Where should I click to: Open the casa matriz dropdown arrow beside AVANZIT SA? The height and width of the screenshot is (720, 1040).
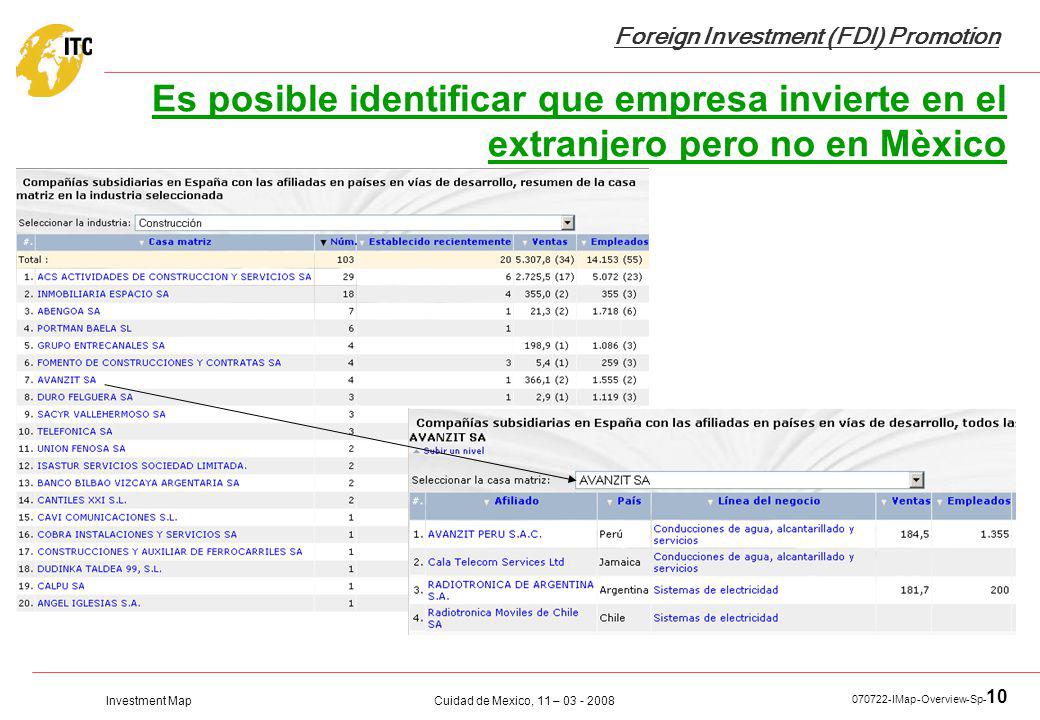(916, 479)
